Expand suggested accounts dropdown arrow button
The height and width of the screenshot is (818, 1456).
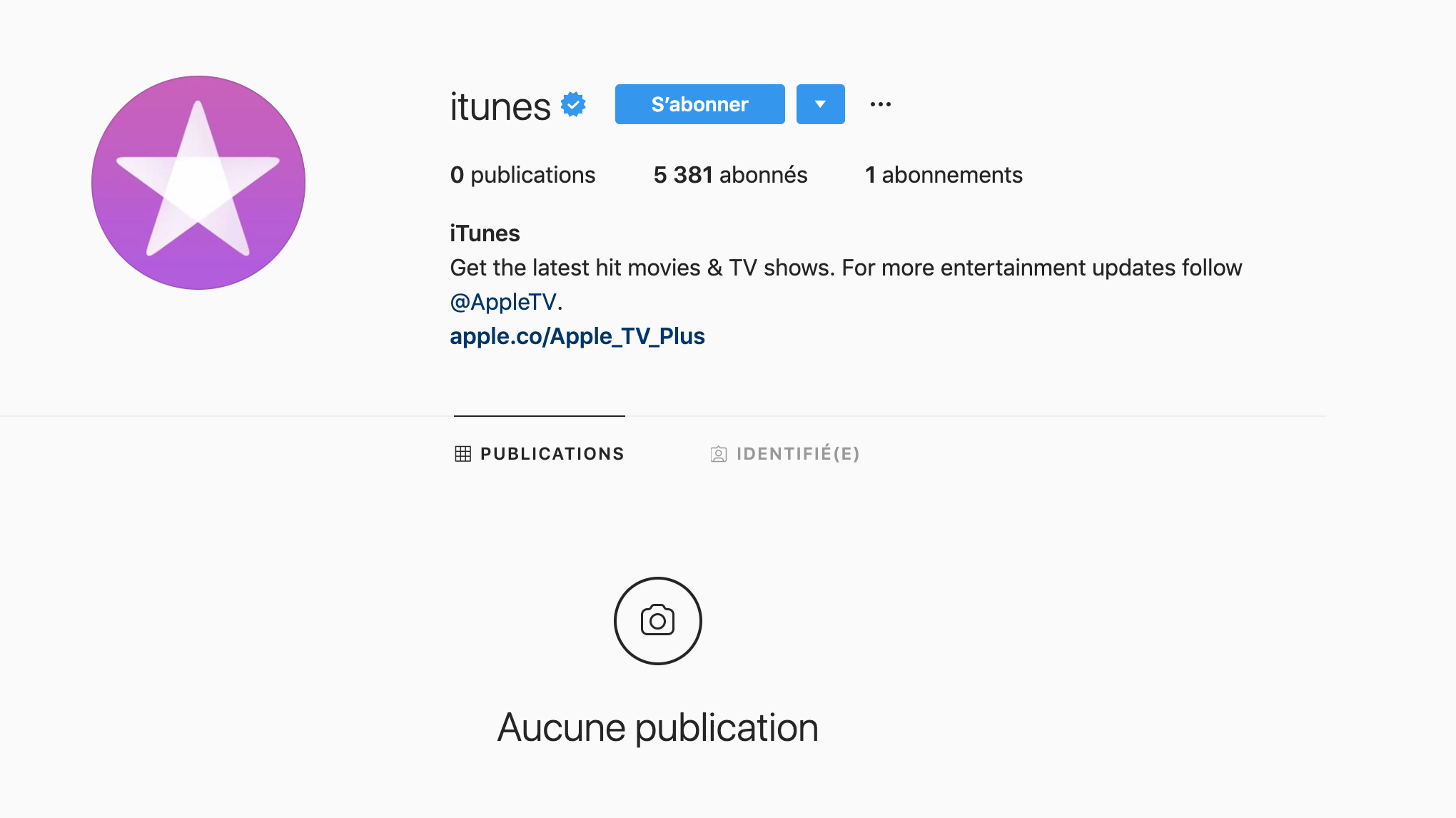[x=820, y=104]
